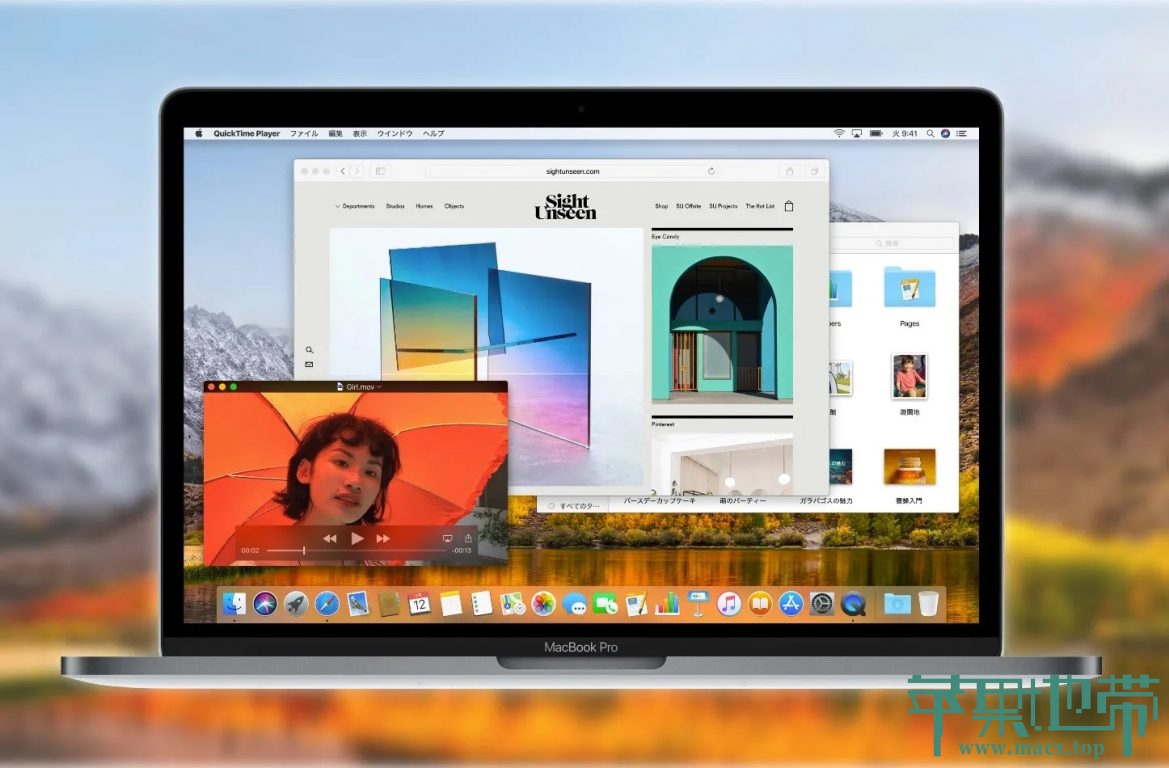Click the fast-forward button in Girl.mov
This screenshot has height=768, width=1169.
pyautogui.click(x=382, y=539)
